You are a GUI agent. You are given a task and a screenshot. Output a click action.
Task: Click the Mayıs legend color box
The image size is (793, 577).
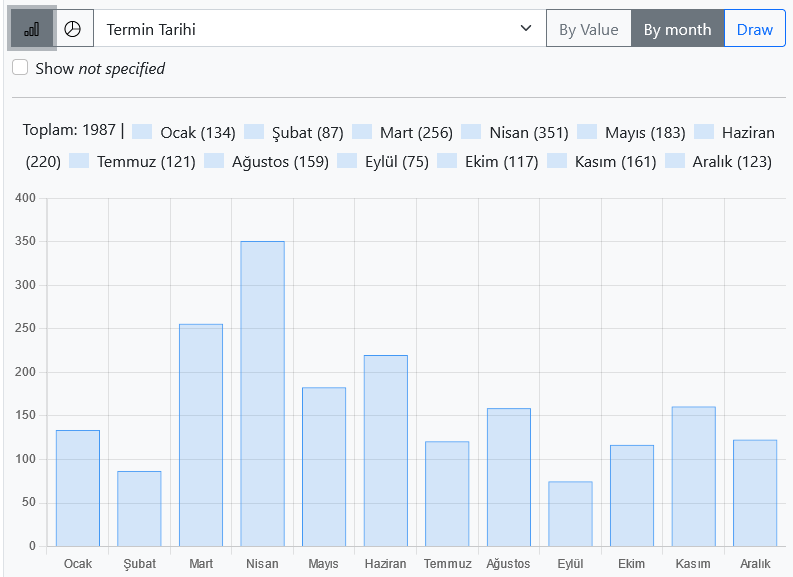click(x=587, y=132)
